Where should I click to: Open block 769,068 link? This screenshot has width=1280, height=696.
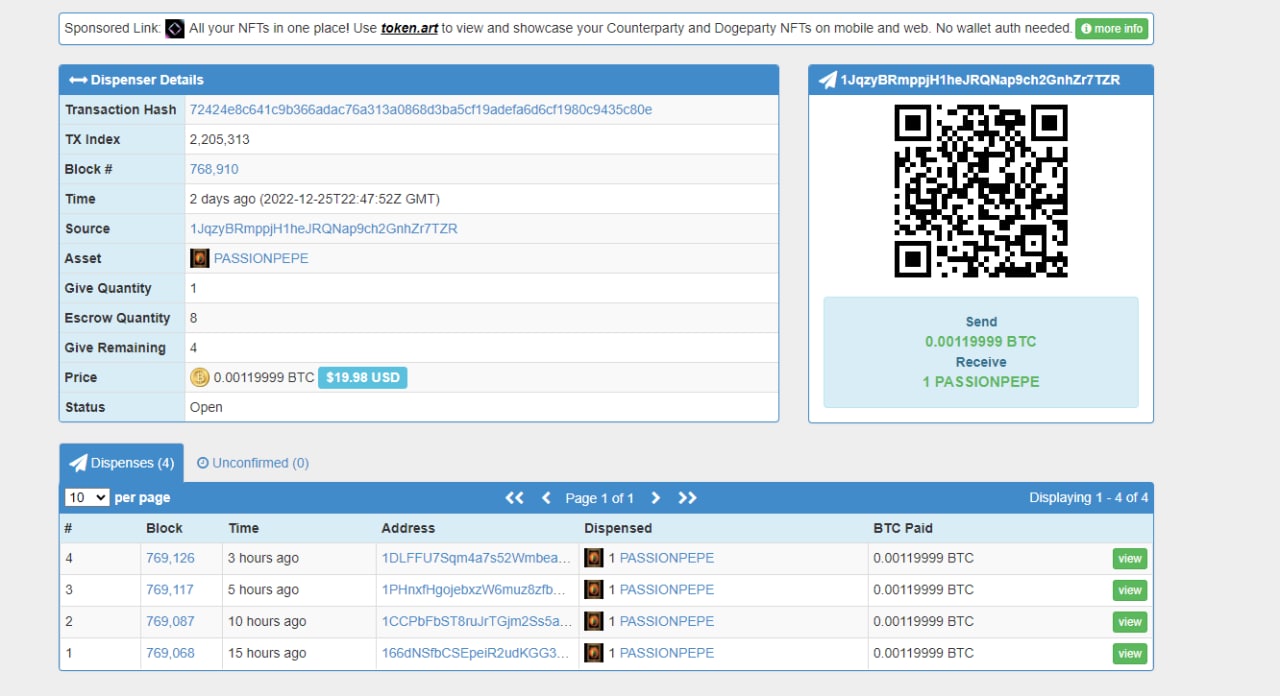click(x=170, y=653)
